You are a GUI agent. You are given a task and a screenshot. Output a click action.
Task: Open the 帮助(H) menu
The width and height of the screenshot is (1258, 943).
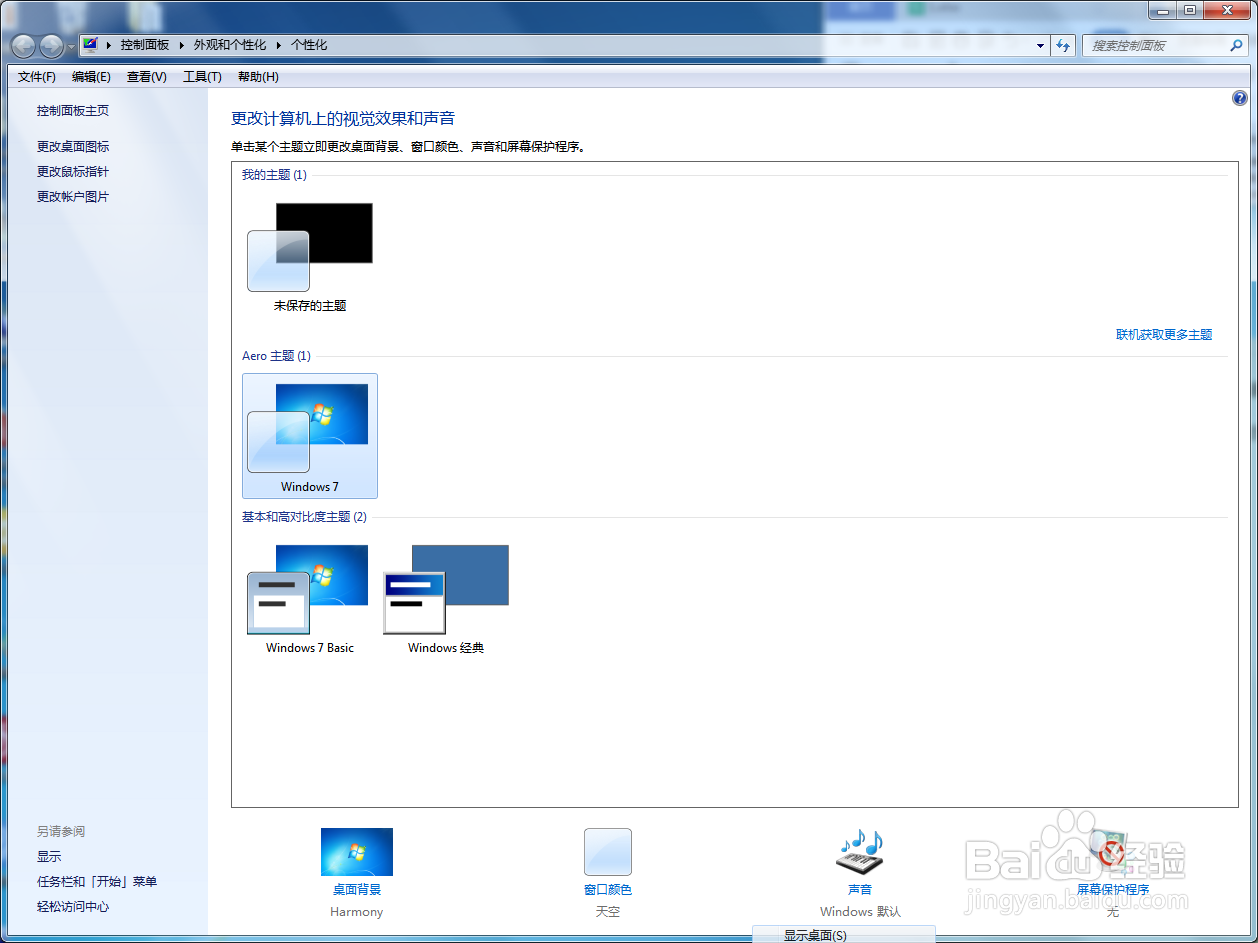258,77
